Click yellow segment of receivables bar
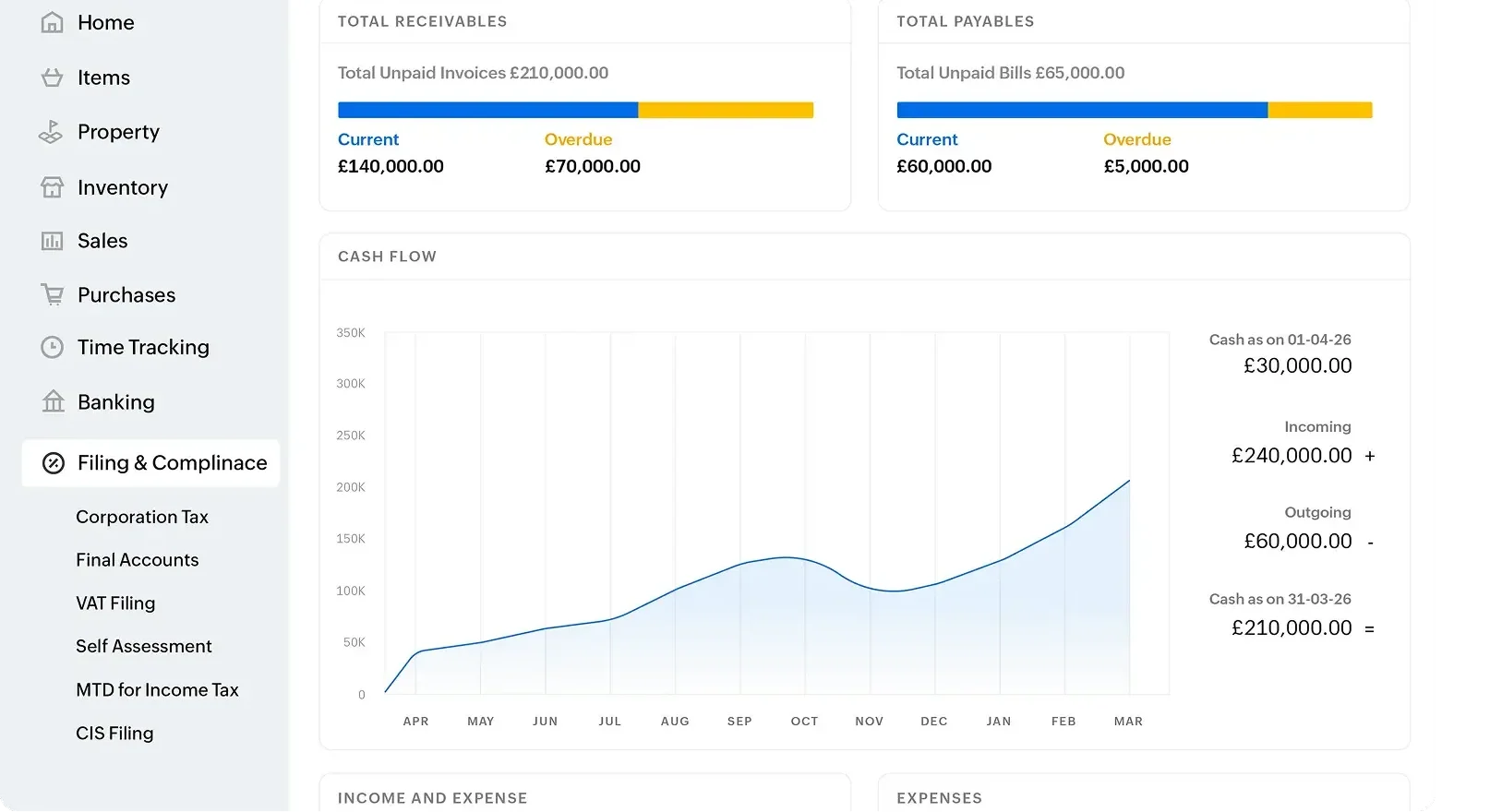The height and width of the screenshot is (812, 1490). (x=726, y=110)
